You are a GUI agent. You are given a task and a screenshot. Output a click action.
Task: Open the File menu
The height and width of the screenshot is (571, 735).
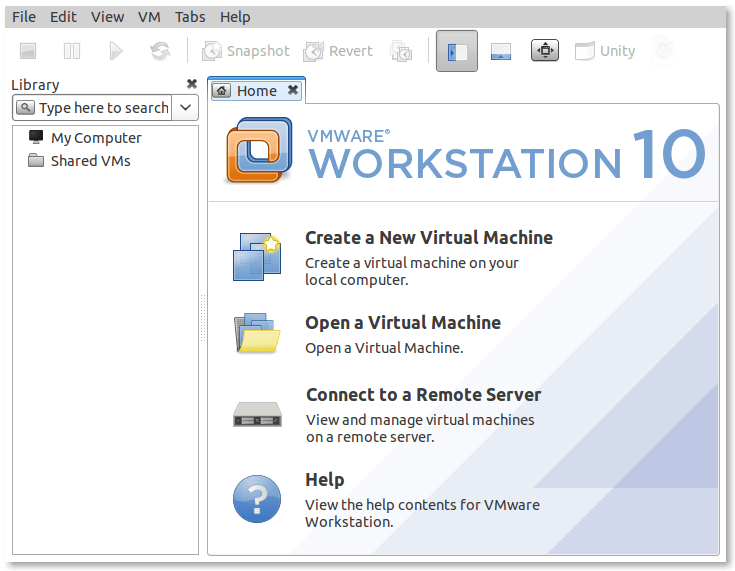tap(23, 17)
